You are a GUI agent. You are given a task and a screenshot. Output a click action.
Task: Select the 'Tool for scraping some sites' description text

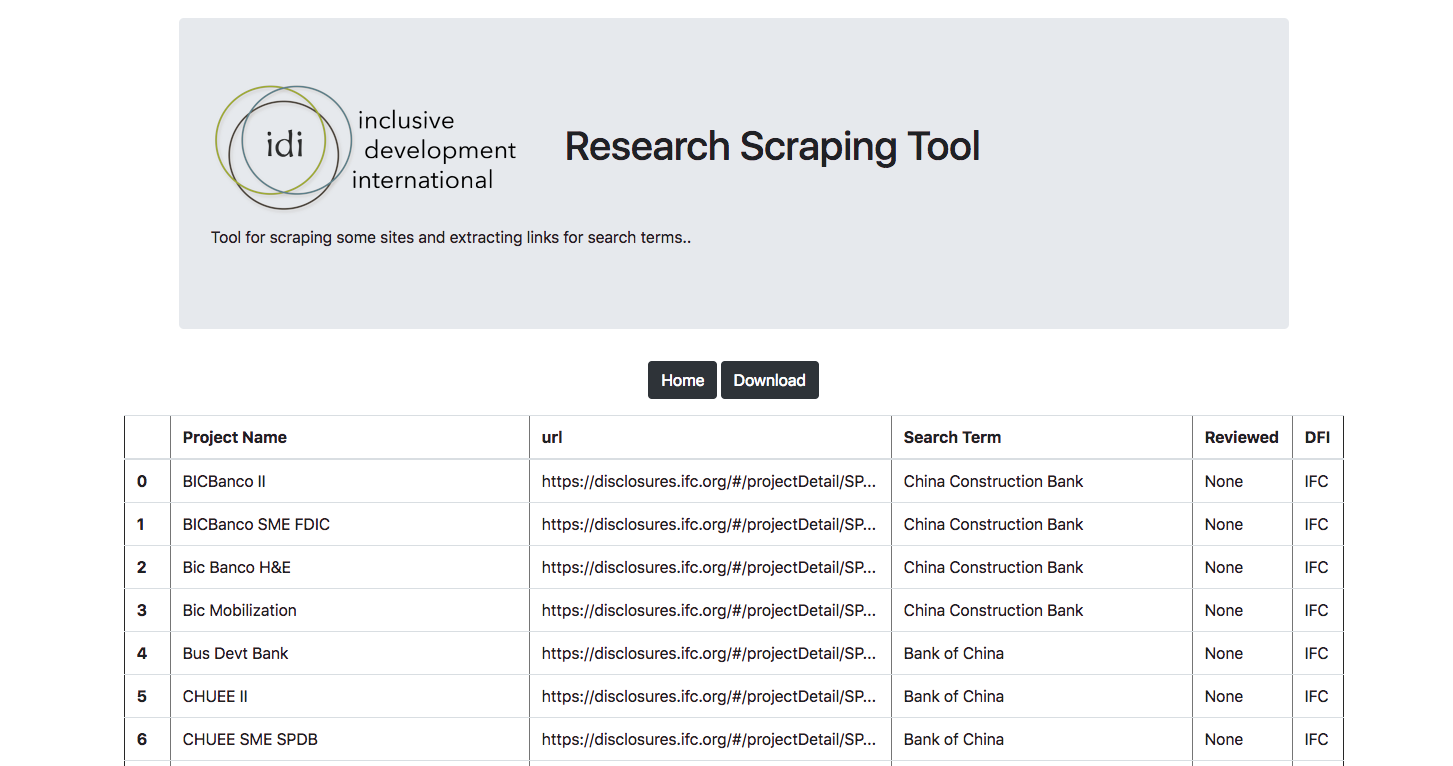click(451, 238)
